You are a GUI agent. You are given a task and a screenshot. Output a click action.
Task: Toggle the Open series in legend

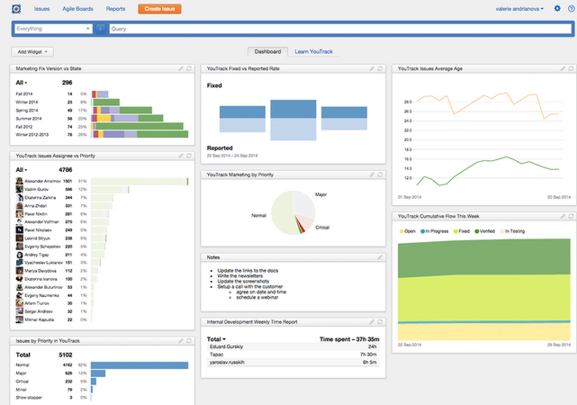(x=407, y=231)
